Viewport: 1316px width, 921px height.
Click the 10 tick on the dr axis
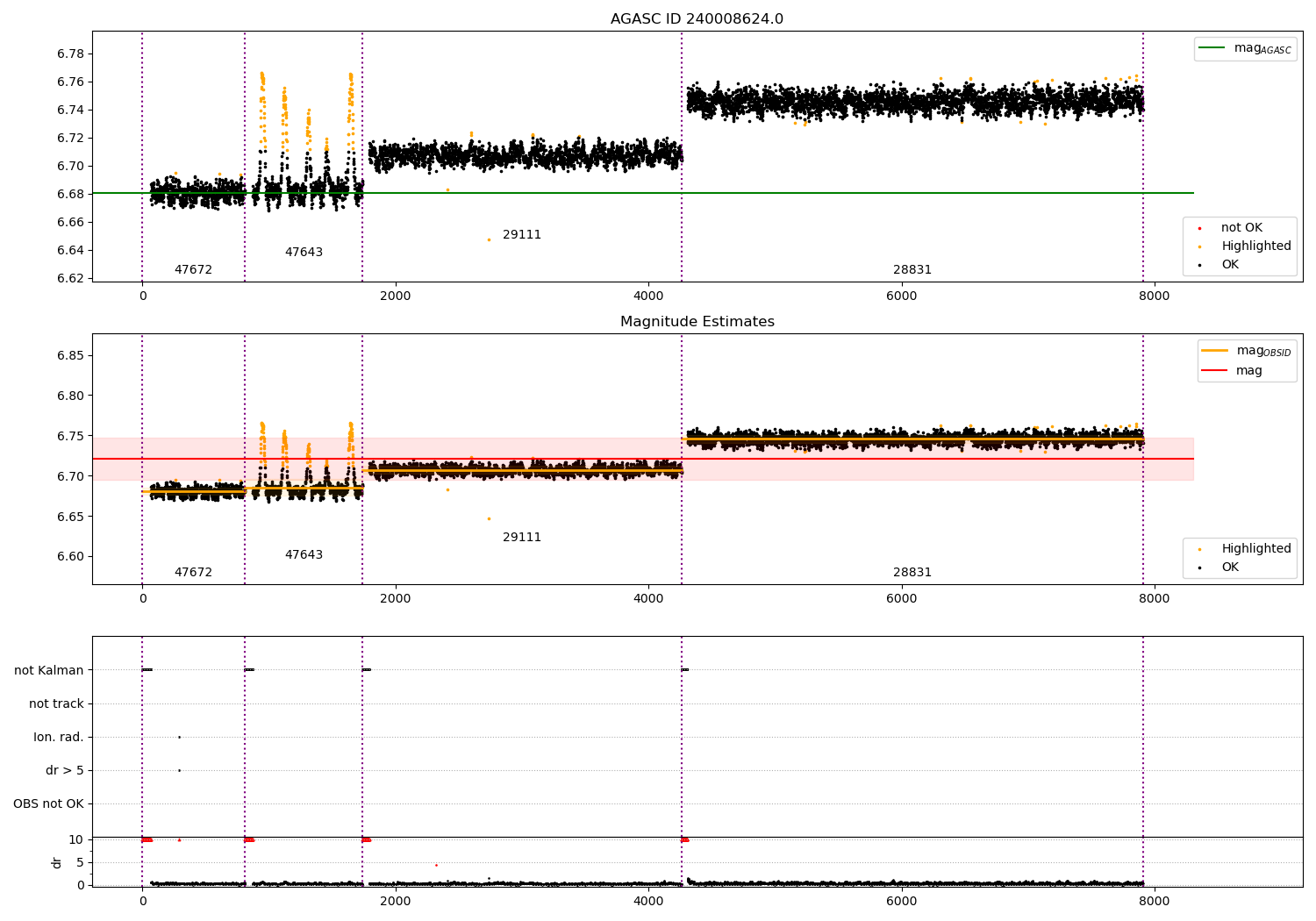click(76, 840)
